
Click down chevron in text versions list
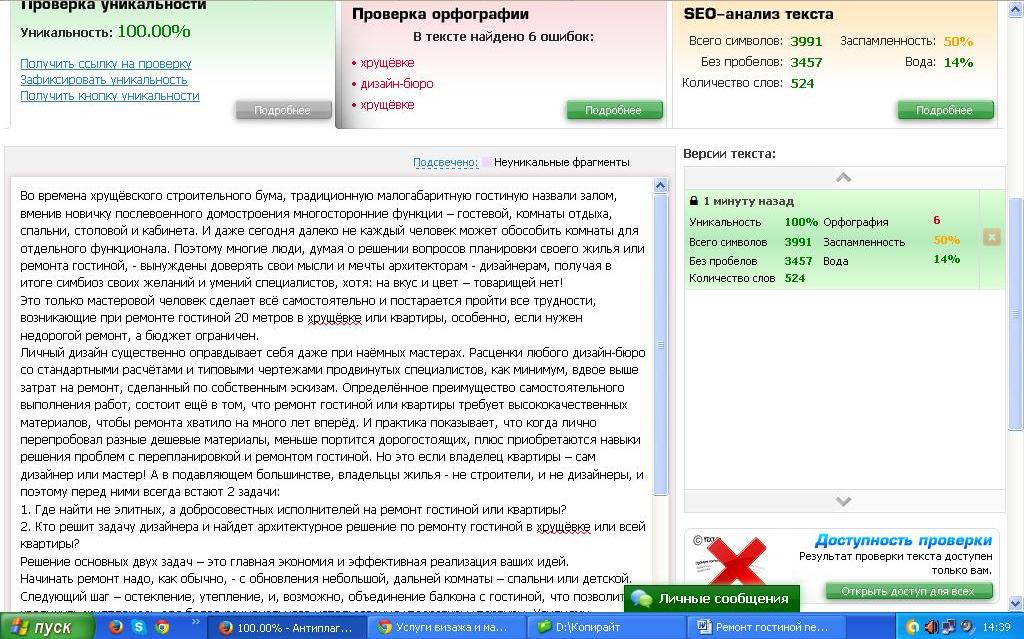click(x=843, y=501)
